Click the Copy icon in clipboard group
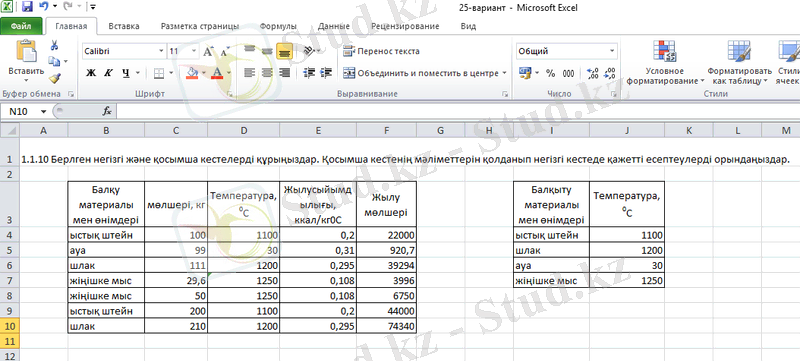 54,62
